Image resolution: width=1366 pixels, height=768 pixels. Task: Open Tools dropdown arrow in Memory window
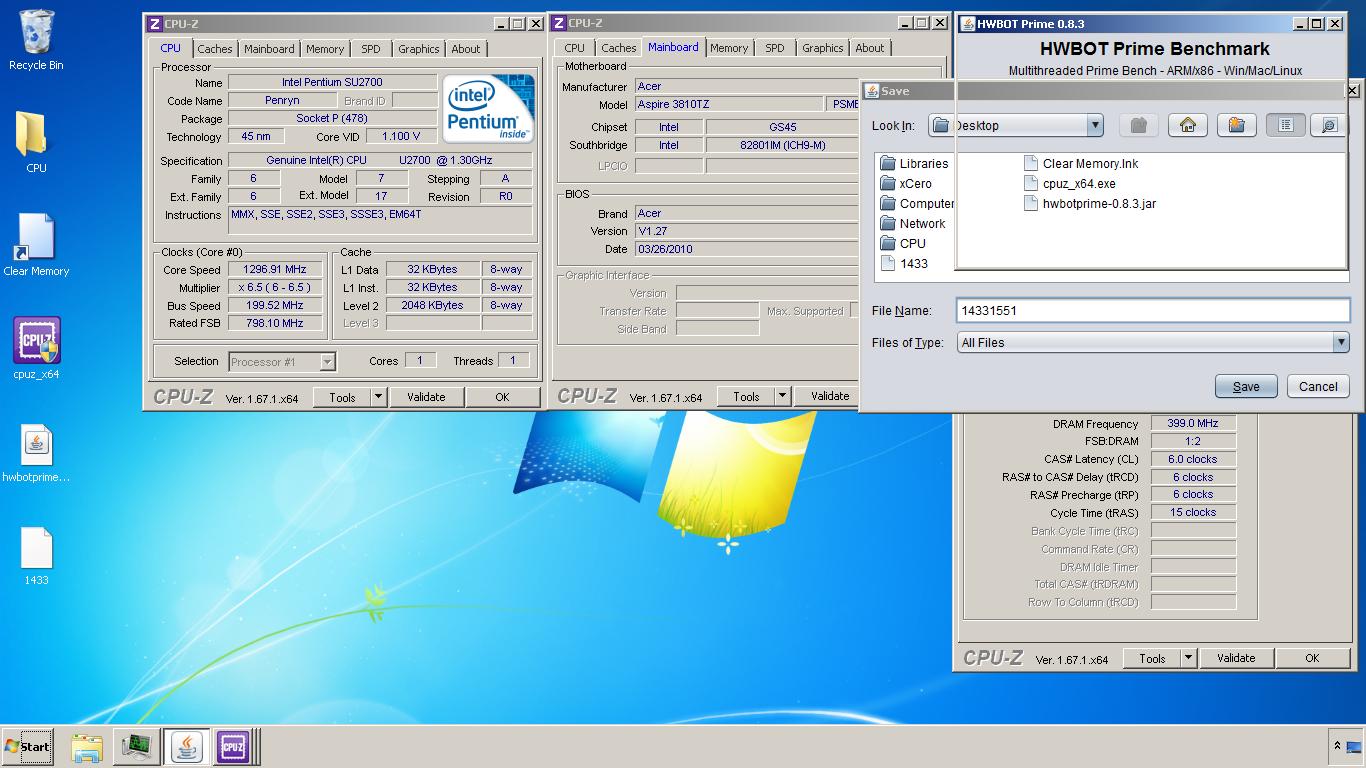tap(1188, 658)
